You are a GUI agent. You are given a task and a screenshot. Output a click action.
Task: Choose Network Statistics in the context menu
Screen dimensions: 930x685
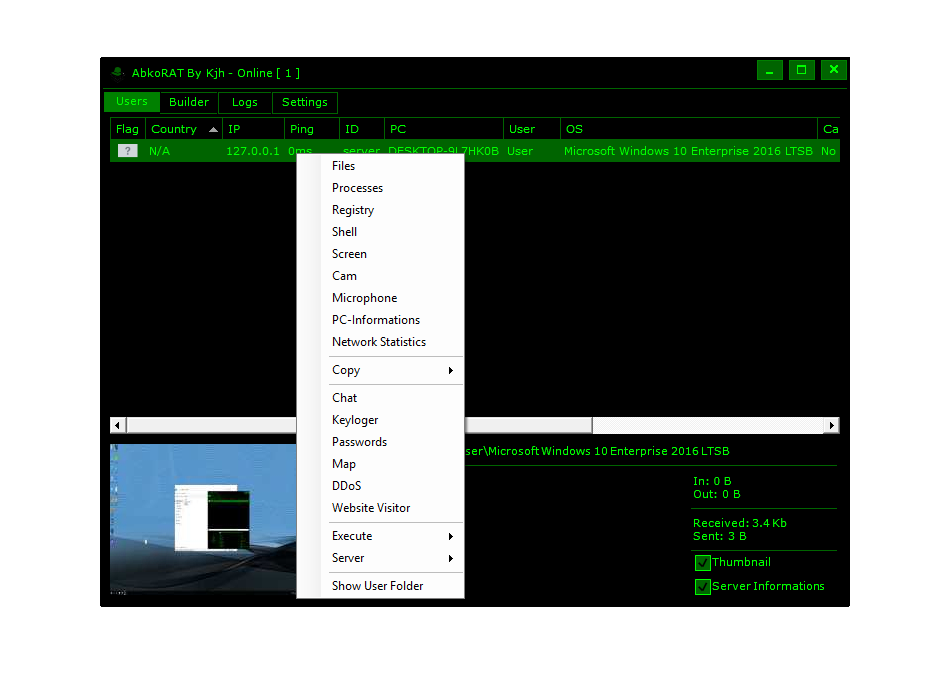379,342
